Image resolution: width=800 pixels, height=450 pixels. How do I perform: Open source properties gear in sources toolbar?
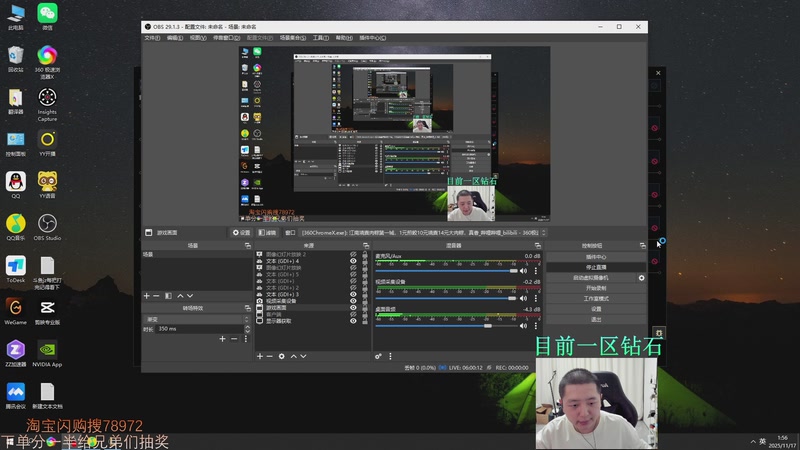point(282,356)
